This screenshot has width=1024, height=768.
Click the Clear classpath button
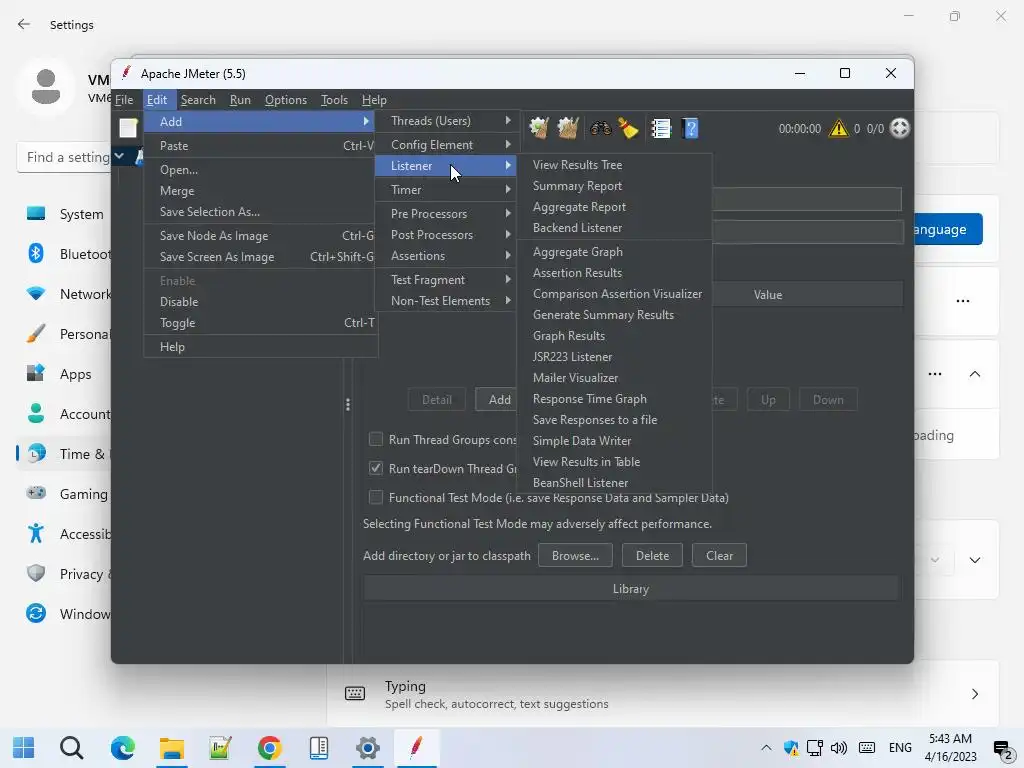pyautogui.click(x=719, y=555)
